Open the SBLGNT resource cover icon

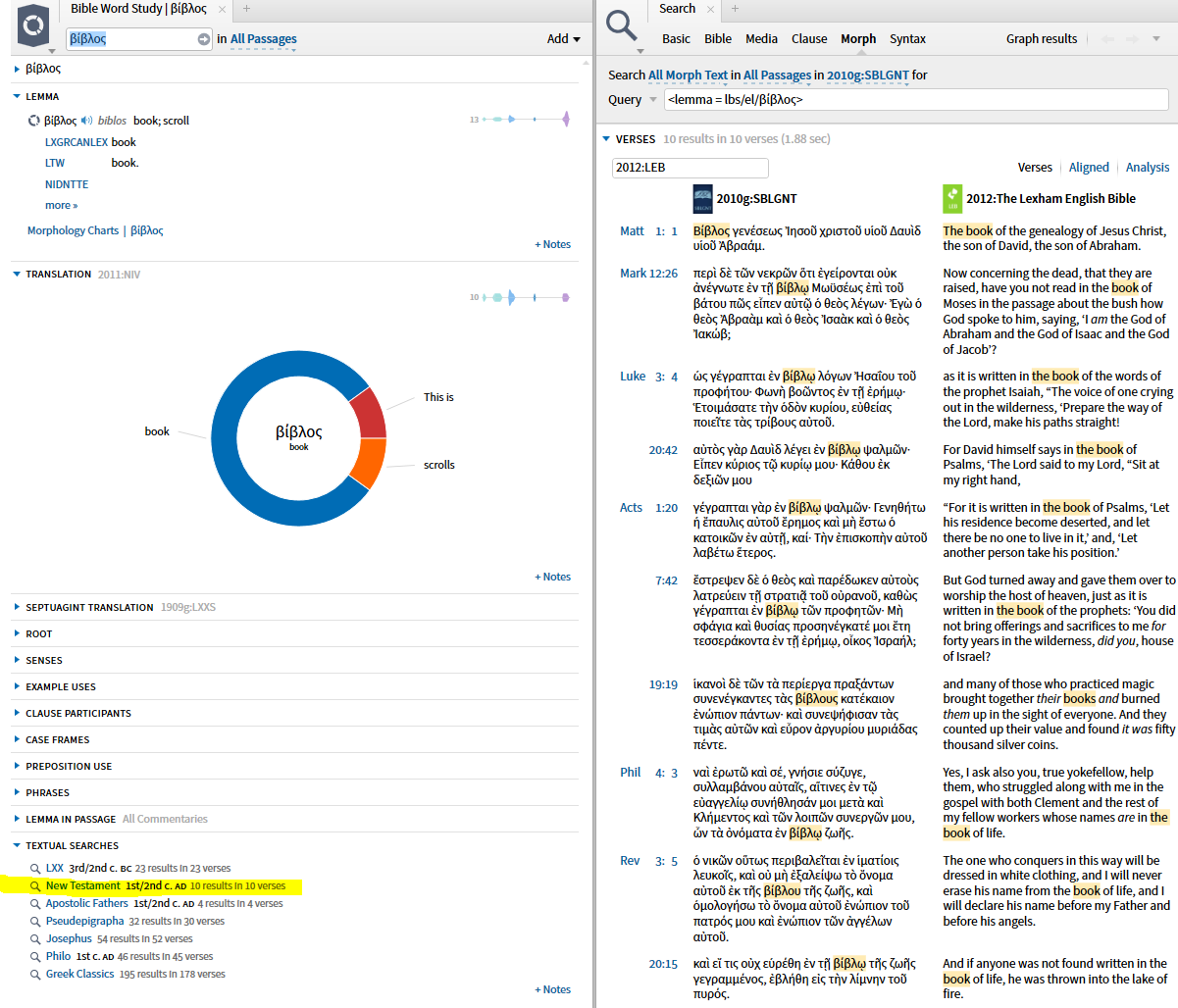703,198
